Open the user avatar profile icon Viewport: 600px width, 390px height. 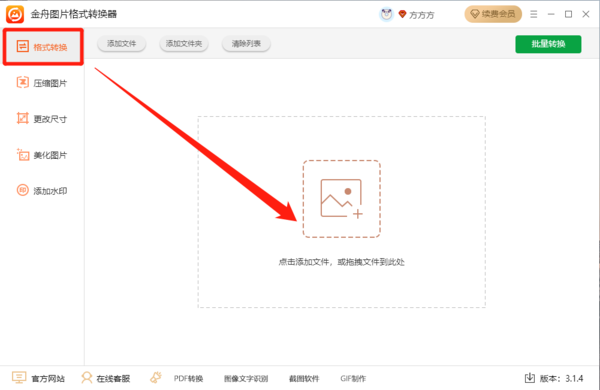click(x=386, y=15)
